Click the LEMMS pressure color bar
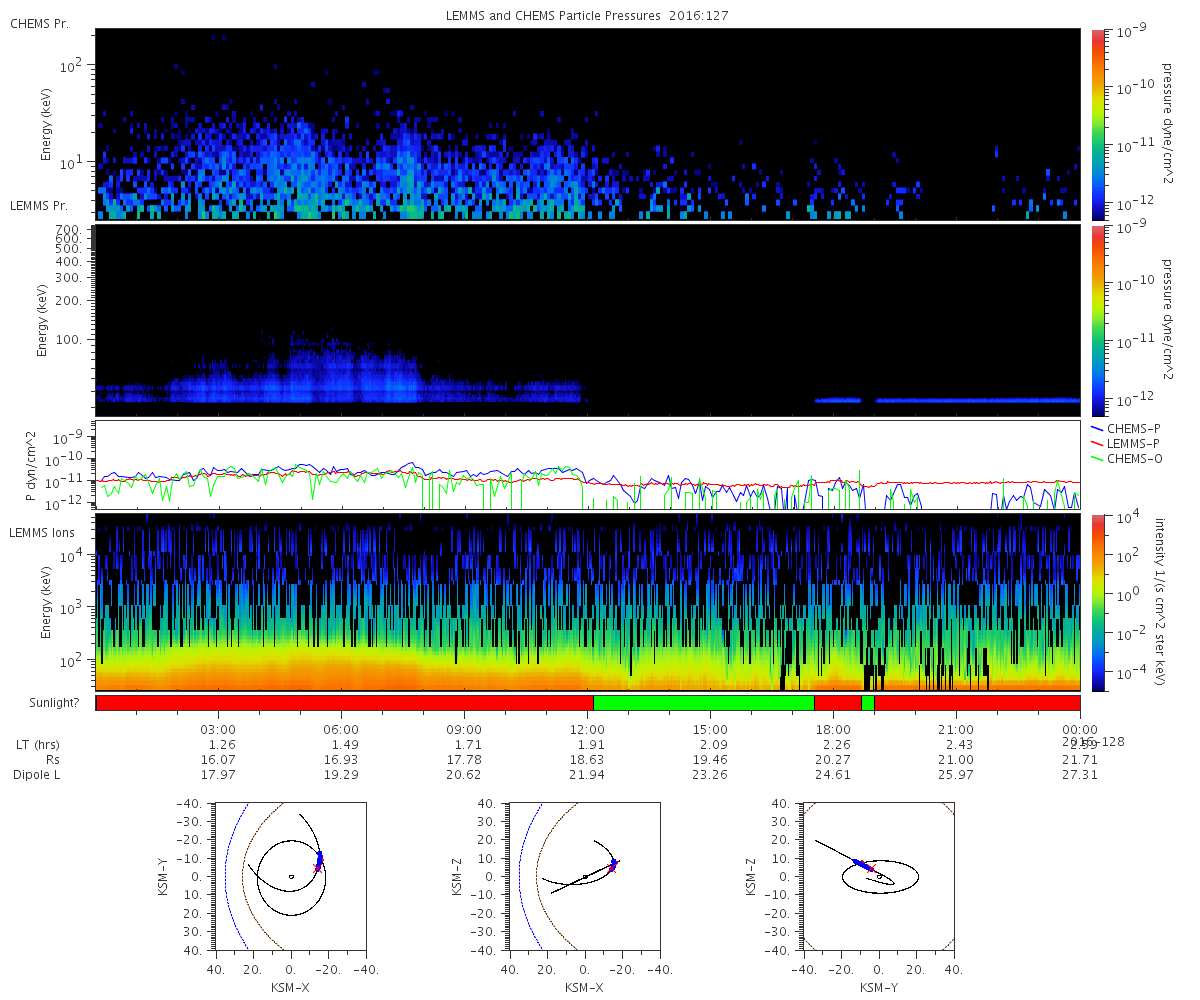The image size is (1200, 1000). 1099,320
